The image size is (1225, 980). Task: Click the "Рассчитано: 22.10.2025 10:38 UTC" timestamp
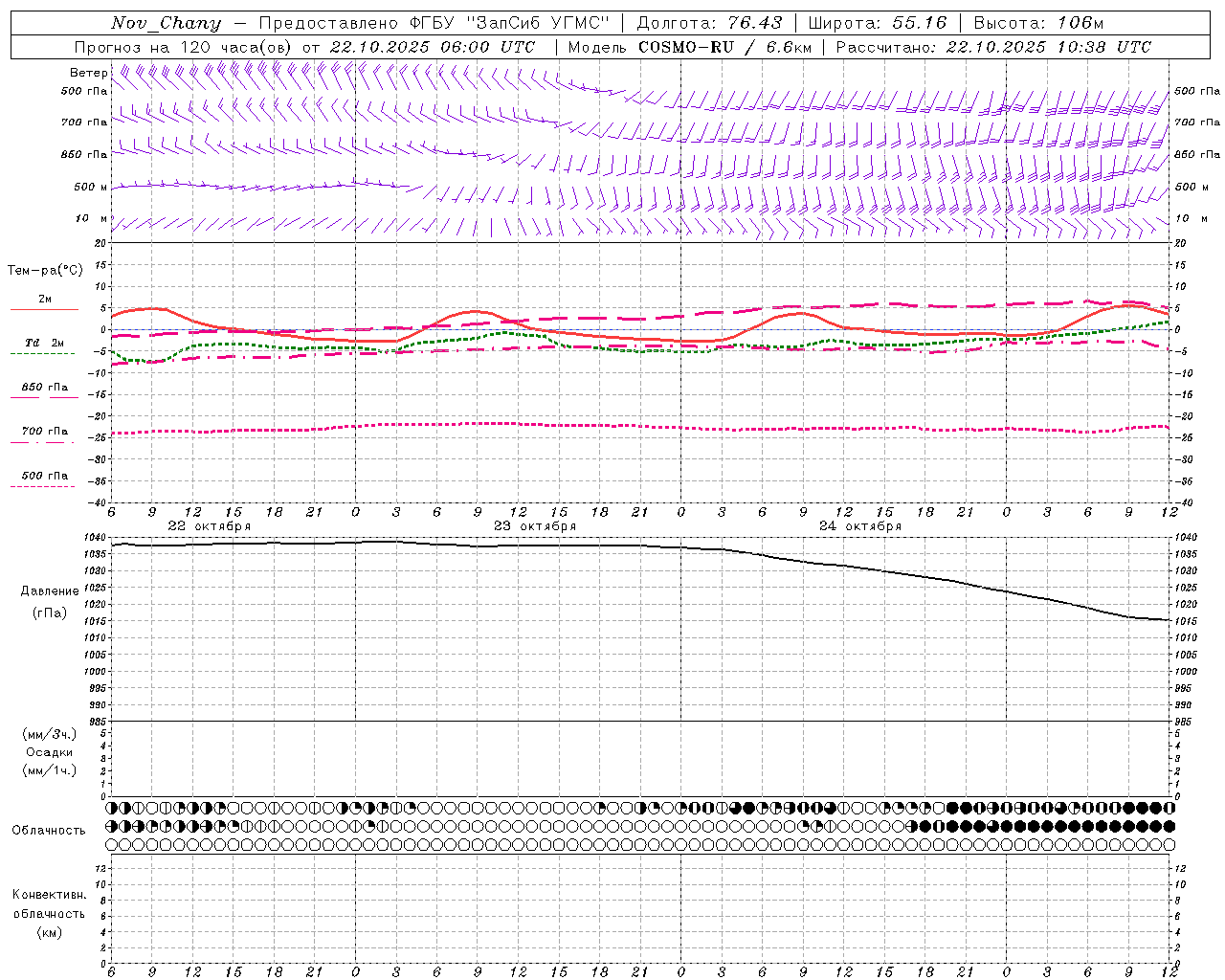pos(993,47)
